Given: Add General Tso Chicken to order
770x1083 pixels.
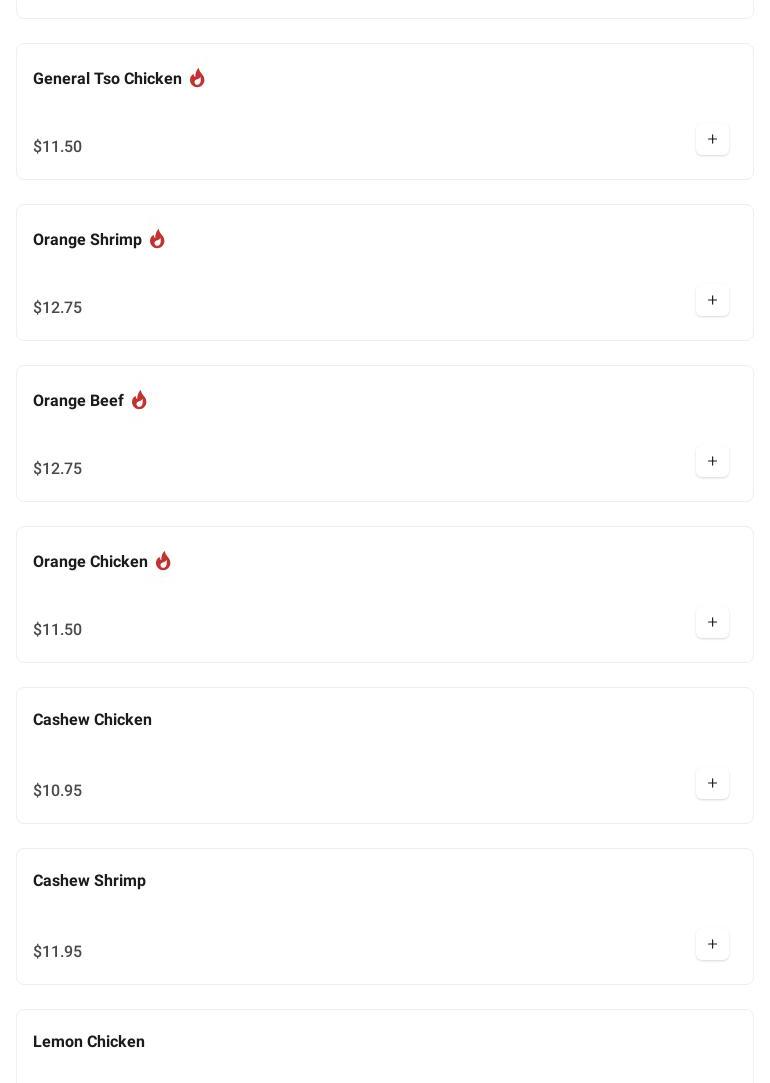Looking at the screenshot, I should coord(712,140).
